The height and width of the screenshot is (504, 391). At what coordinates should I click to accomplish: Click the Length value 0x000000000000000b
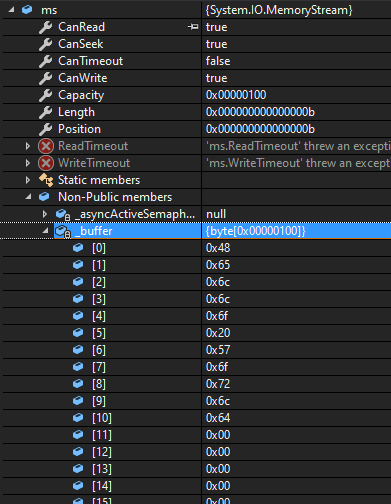coord(260,112)
